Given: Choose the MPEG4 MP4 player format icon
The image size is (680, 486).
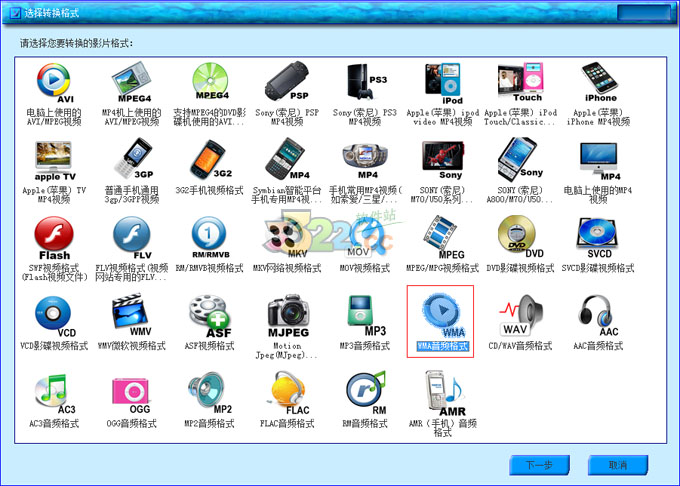Looking at the screenshot, I should click(x=131, y=82).
